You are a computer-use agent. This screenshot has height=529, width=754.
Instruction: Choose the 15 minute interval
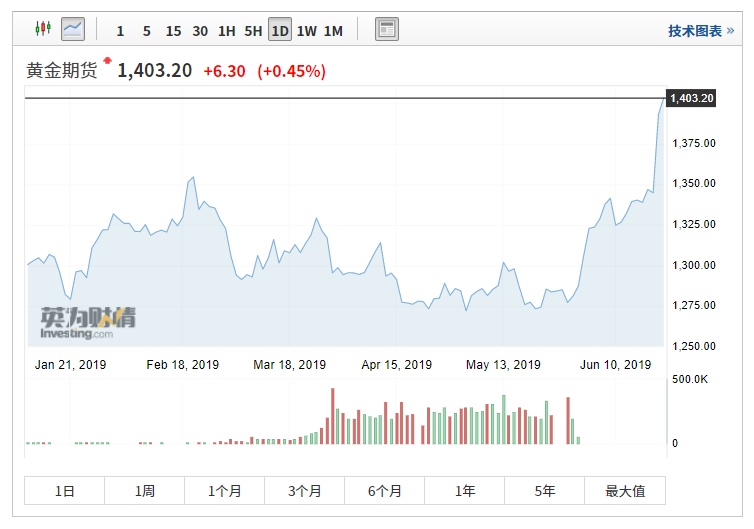(173, 31)
